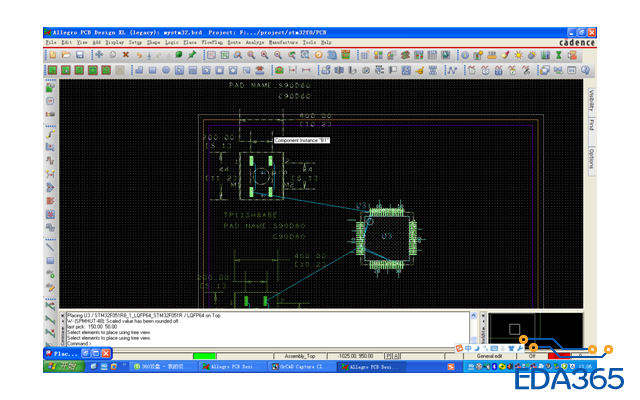Switch to the Visibility side tab
Viewport: 640px width, 400px height.
click(592, 98)
